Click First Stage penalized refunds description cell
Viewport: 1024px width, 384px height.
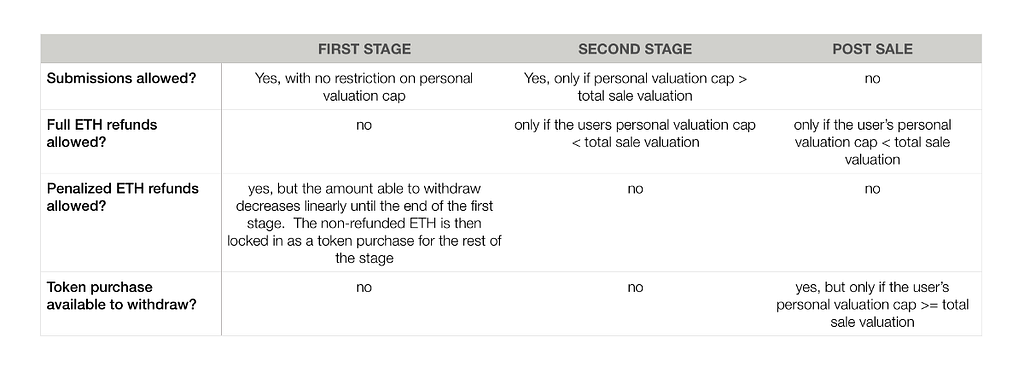tap(364, 223)
